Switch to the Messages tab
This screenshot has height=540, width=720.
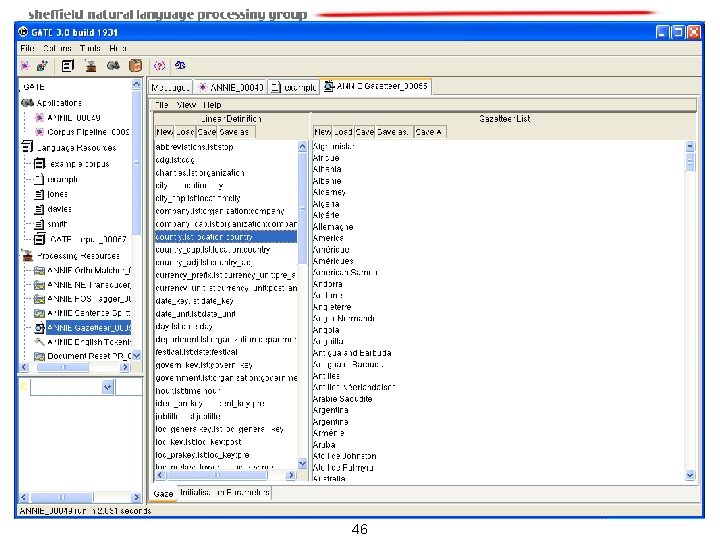[170, 87]
